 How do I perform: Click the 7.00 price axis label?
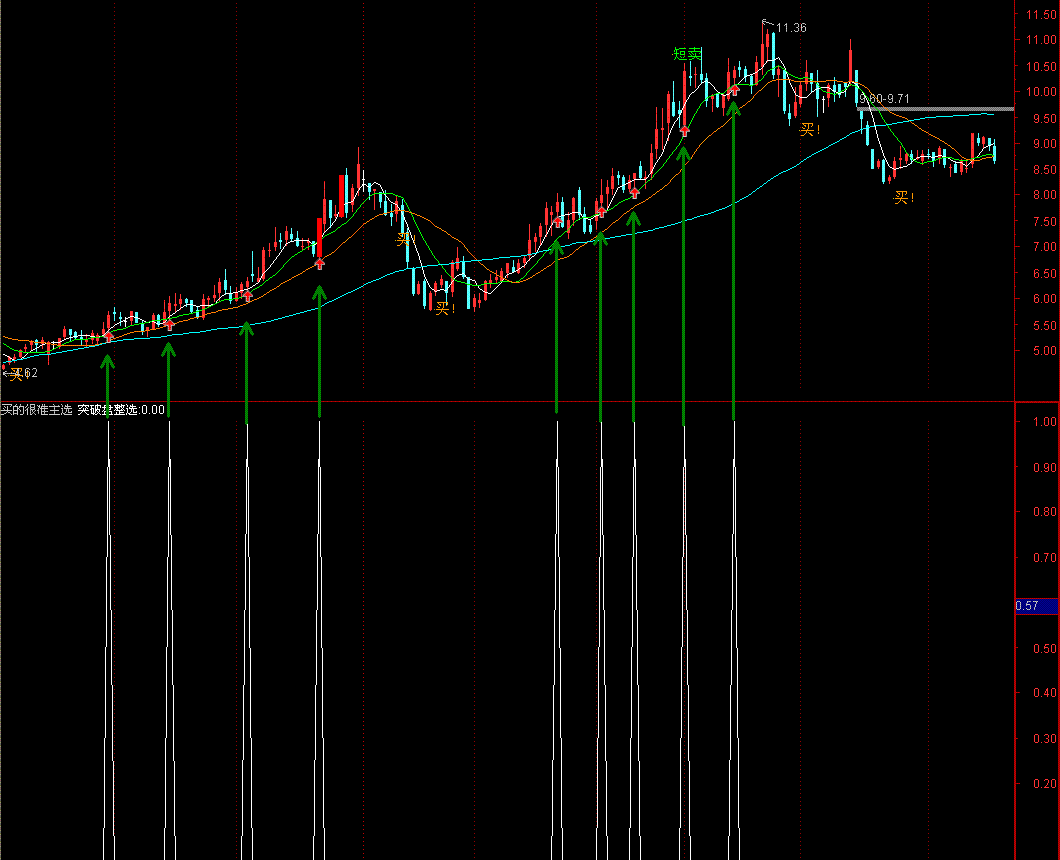coord(1044,247)
